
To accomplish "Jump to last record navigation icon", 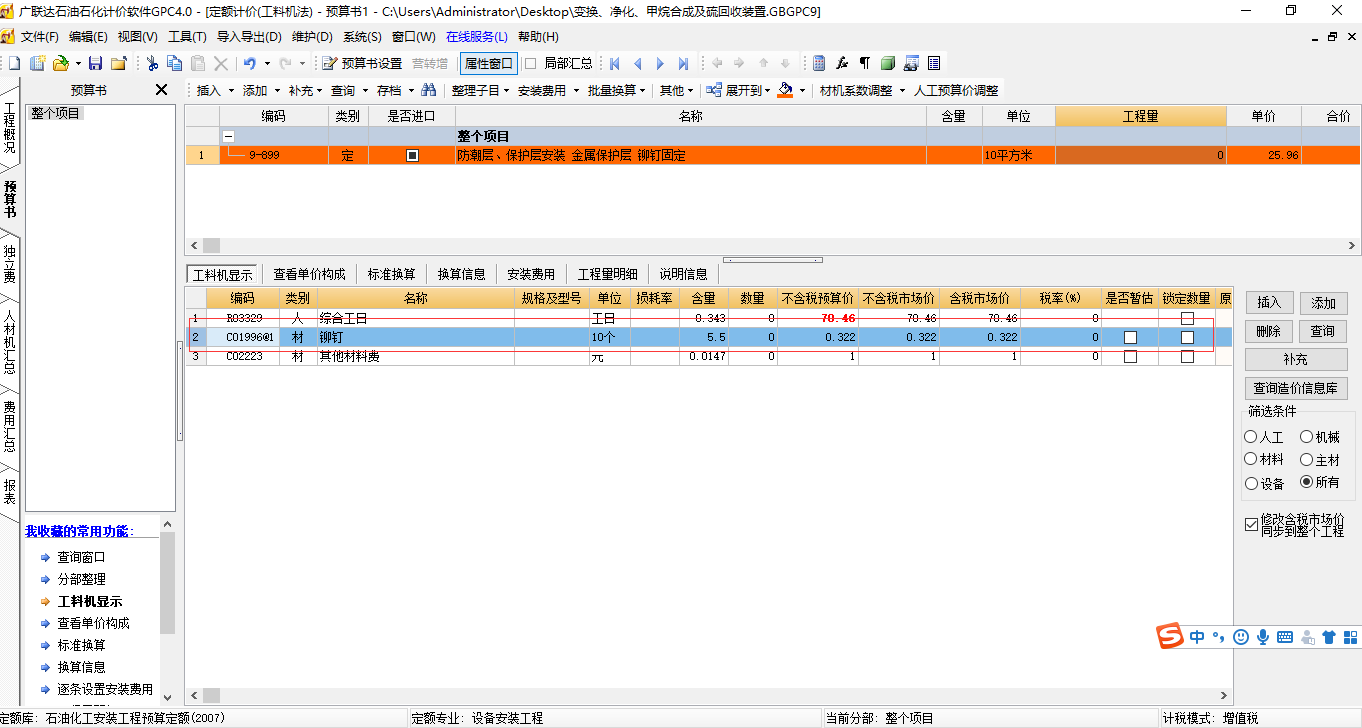I will point(683,63).
